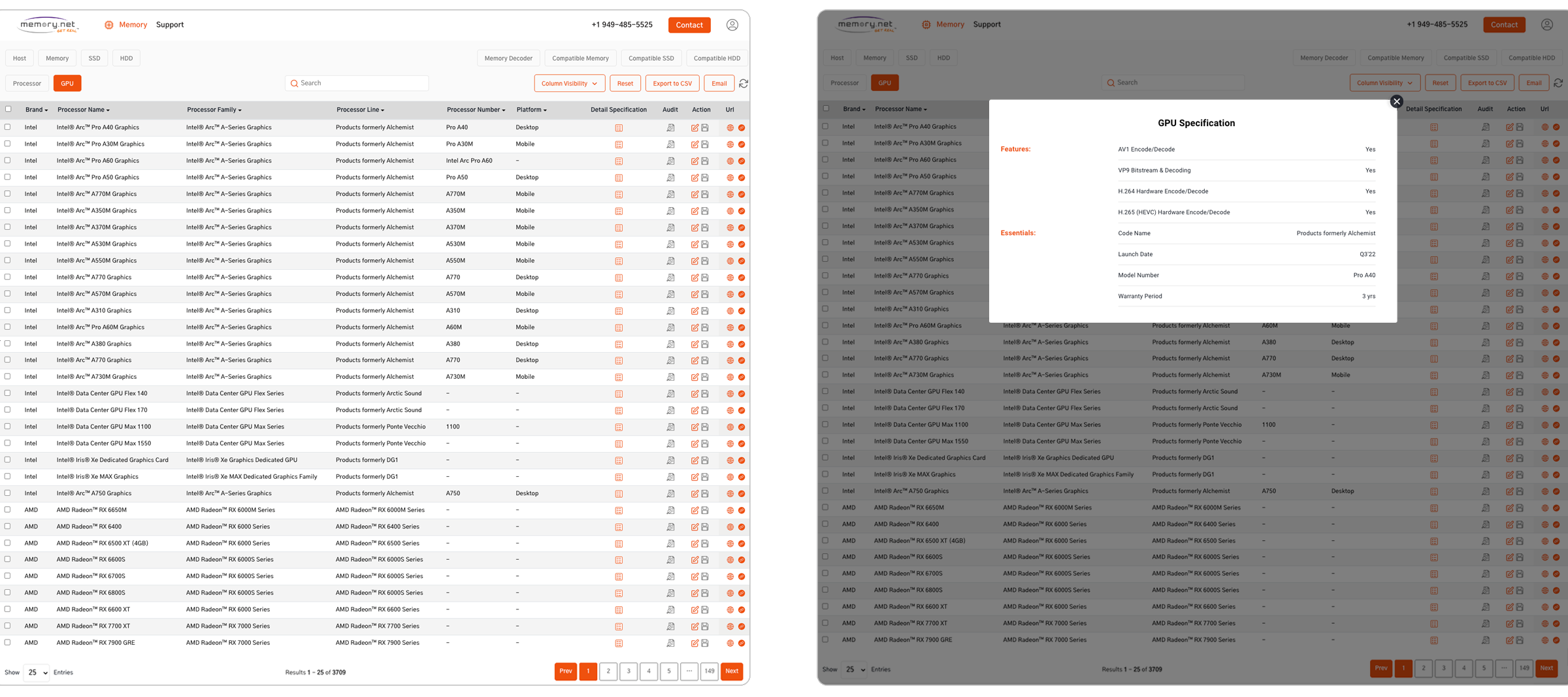This screenshot has width=1568, height=697.
Task: Refresh the table using the refresh icon beside Email
Action: pyautogui.click(x=744, y=83)
